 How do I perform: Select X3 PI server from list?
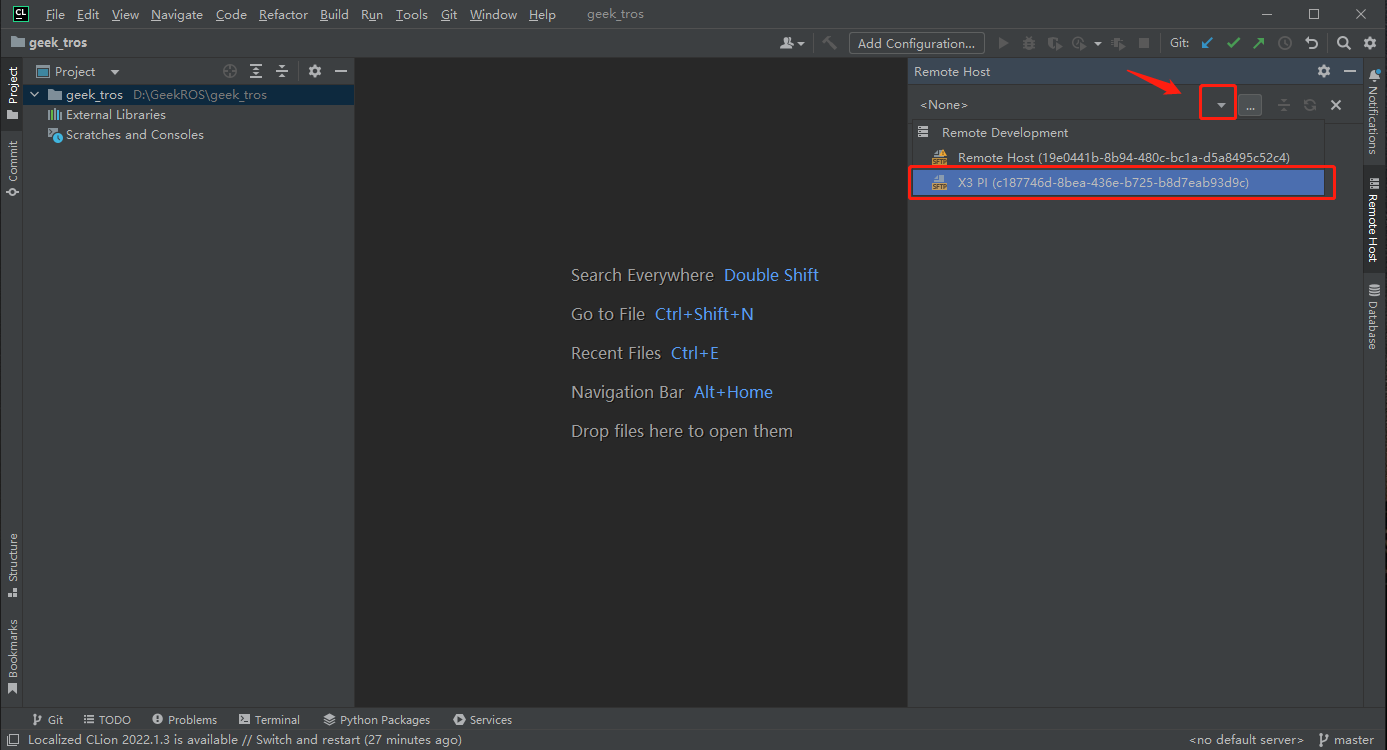1102,183
